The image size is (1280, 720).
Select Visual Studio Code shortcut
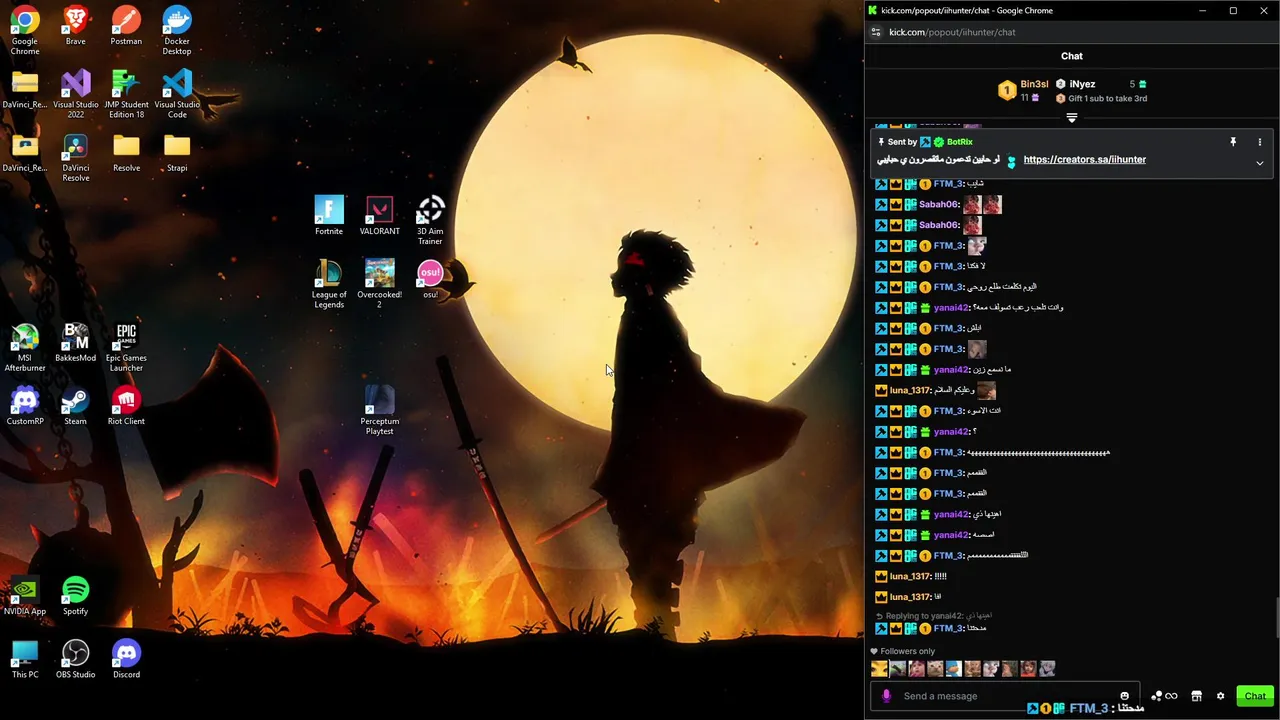[x=177, y=94]
